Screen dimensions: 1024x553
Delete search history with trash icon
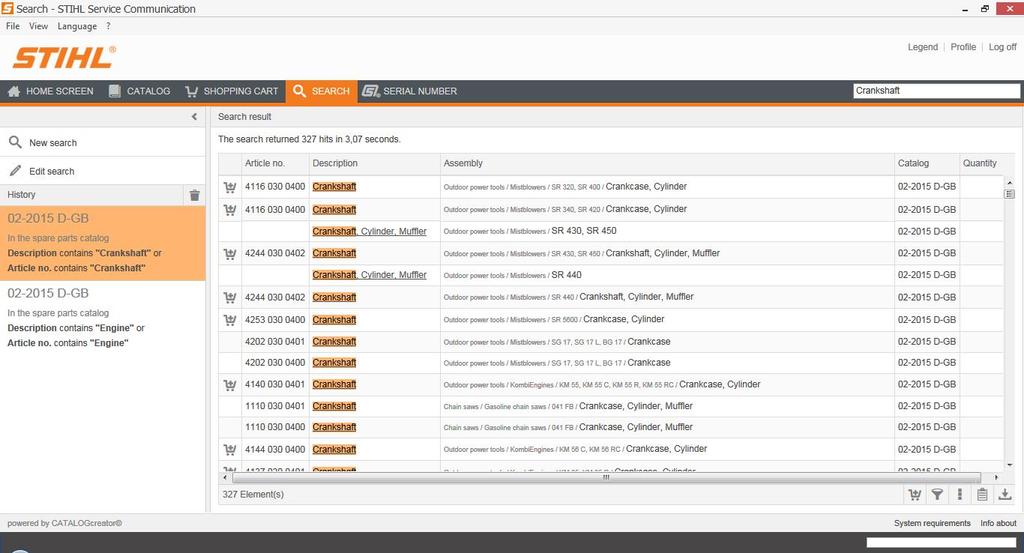[x=195, y=195]
